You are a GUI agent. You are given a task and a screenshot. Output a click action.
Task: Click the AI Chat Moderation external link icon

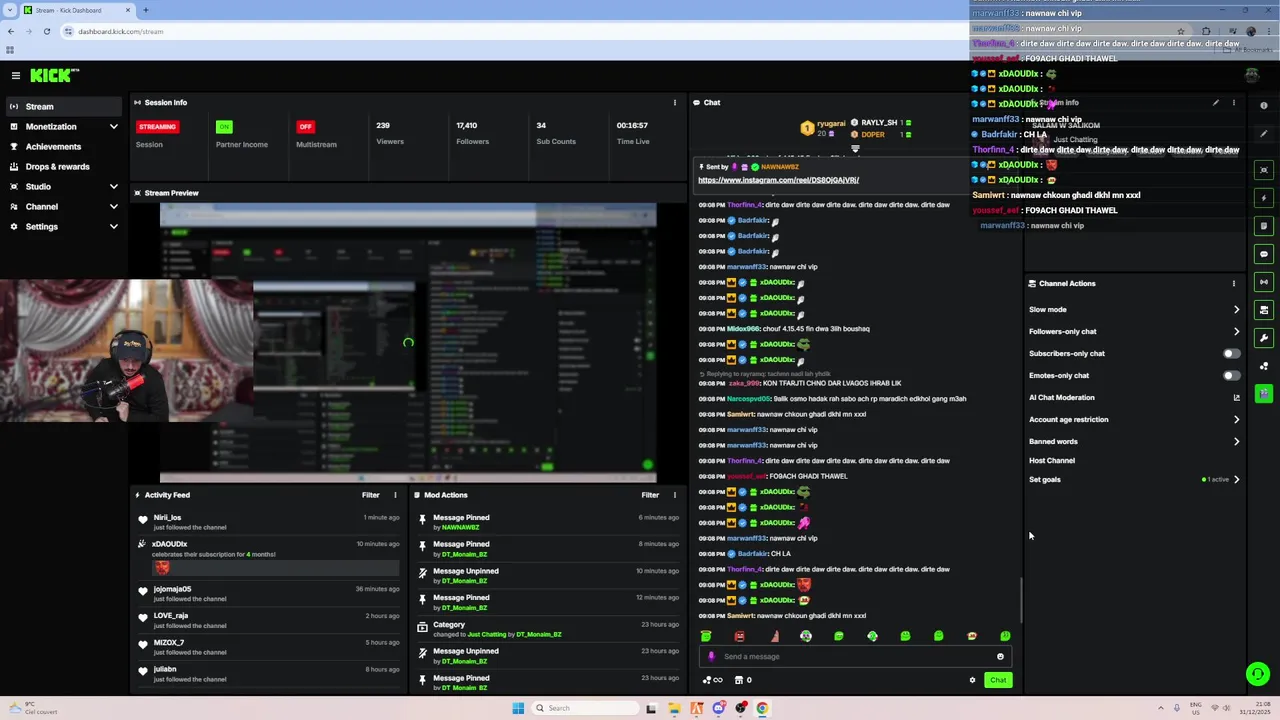pos(1236,398)
